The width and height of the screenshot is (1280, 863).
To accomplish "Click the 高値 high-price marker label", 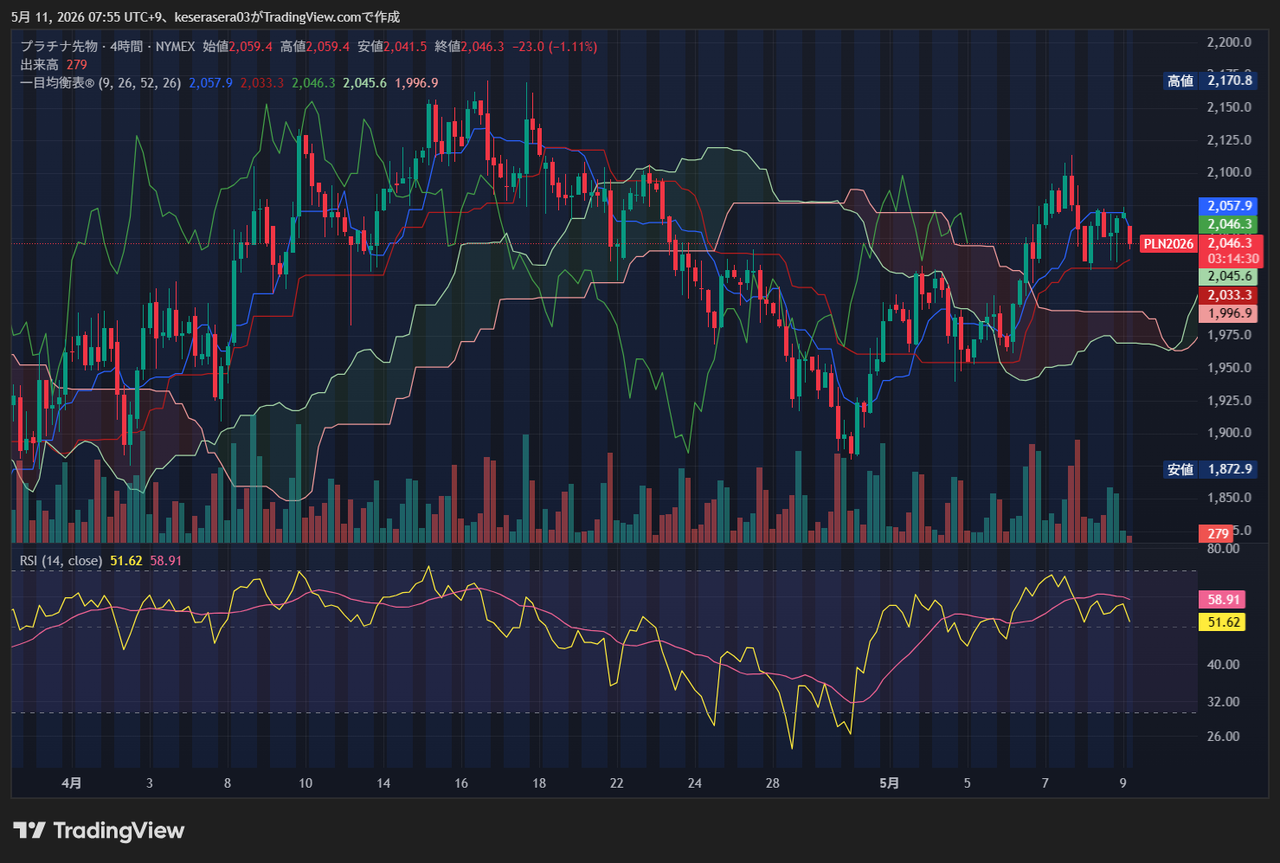I will pyautogui.click(x=1180, y=81).
